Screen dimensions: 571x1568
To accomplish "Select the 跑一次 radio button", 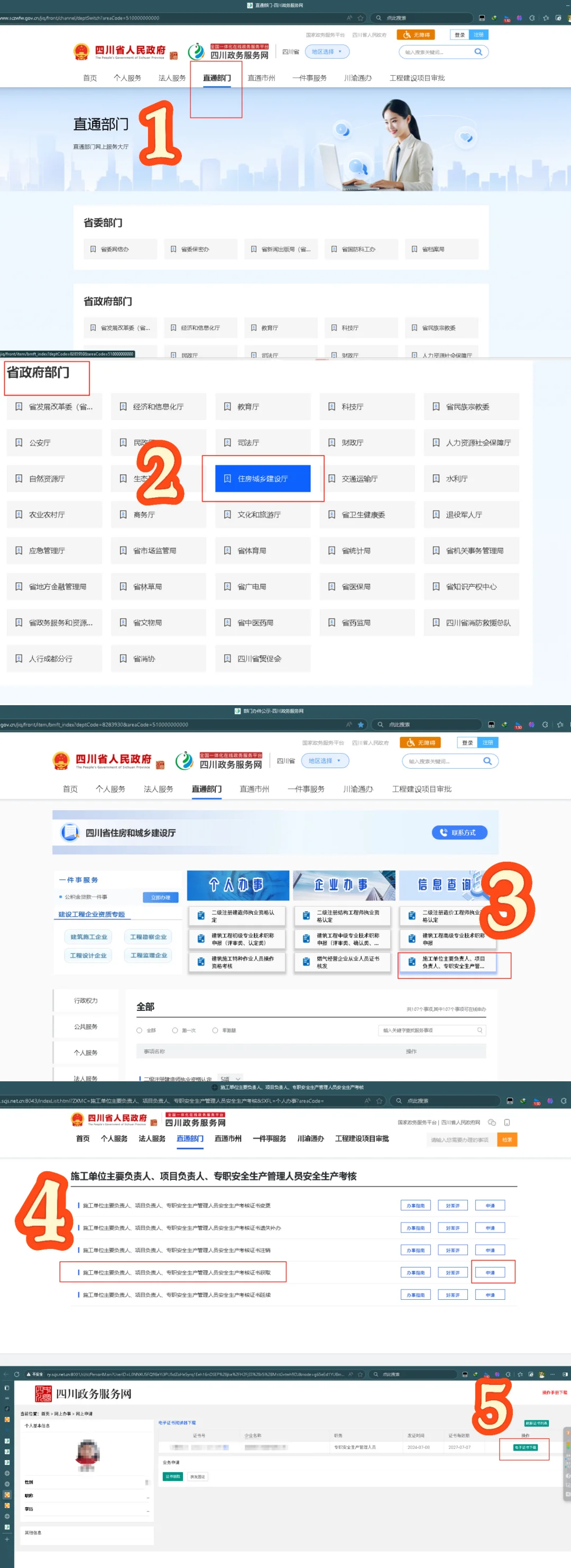I will pyautogui.click(x=175, y=1030).
